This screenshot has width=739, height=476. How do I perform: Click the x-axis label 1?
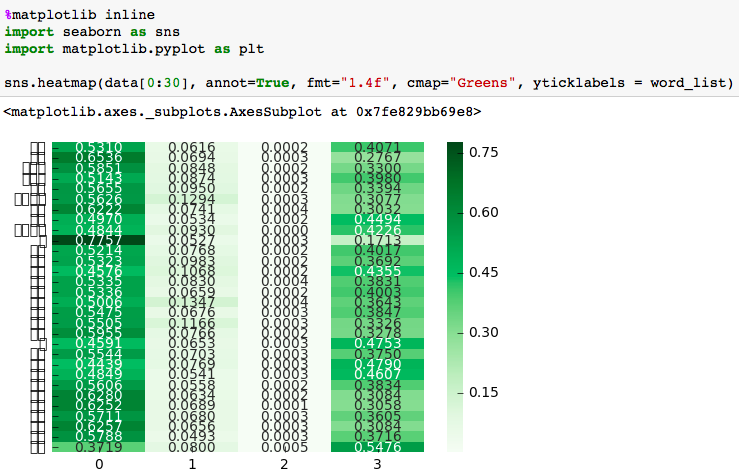point(191,465)
